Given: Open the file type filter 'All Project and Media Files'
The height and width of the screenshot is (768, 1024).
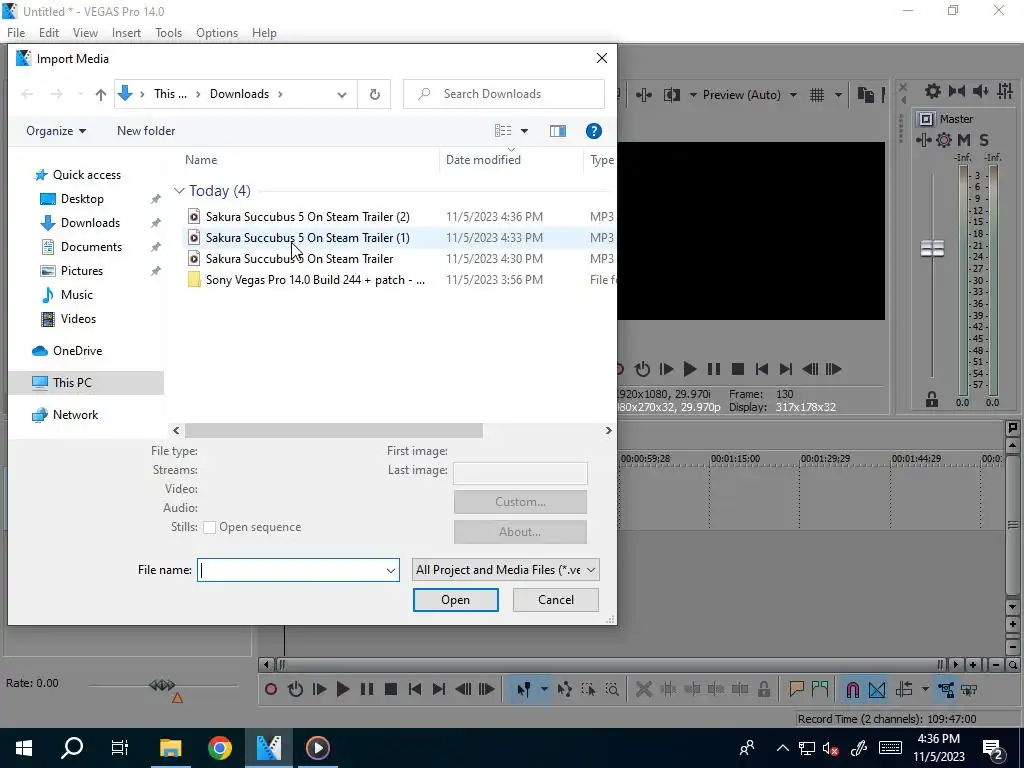Looking at the screenshot, I should 506,570.
